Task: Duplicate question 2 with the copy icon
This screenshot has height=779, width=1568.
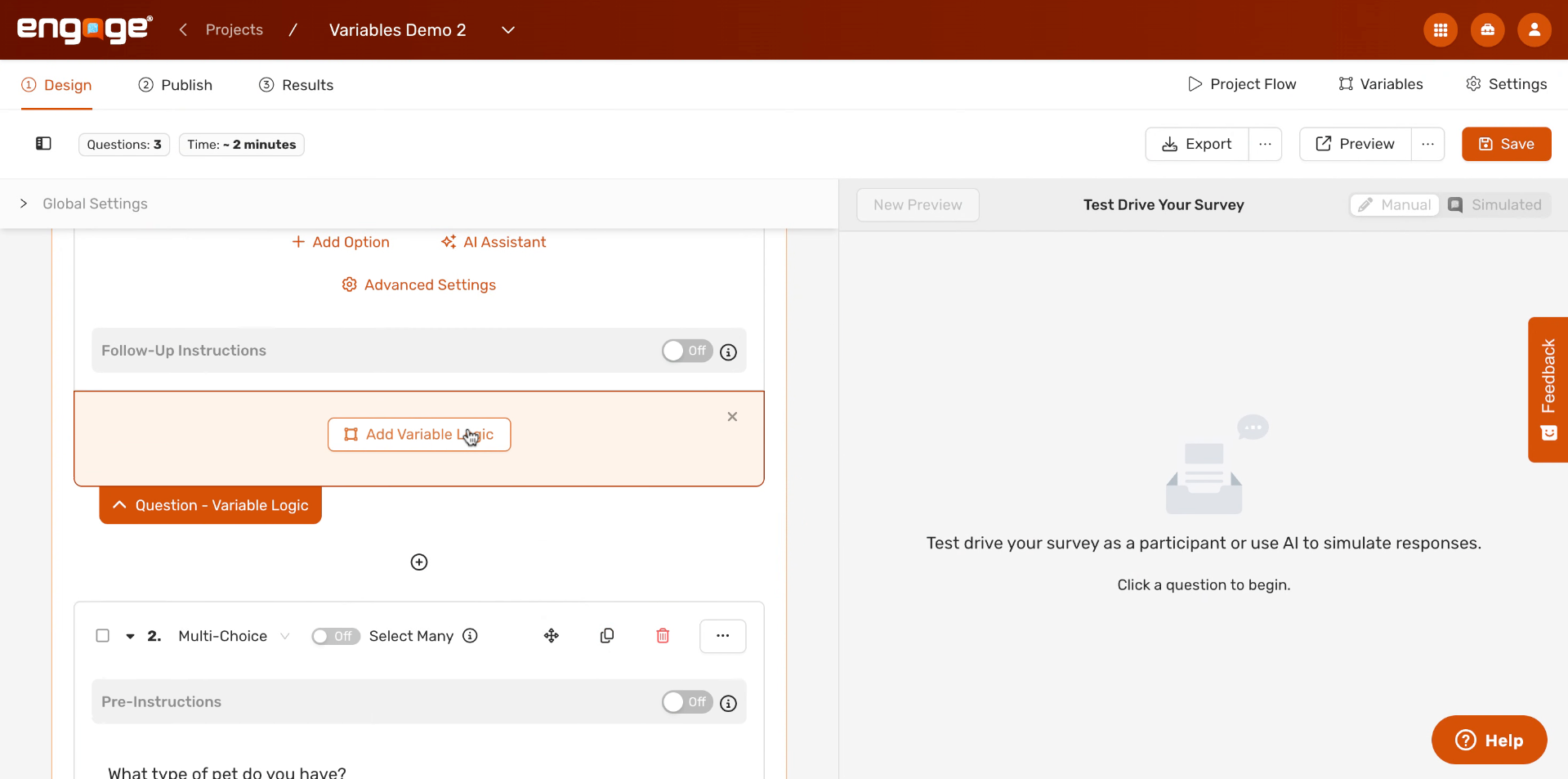Action: pyautogui.click(x=607, y=635)
